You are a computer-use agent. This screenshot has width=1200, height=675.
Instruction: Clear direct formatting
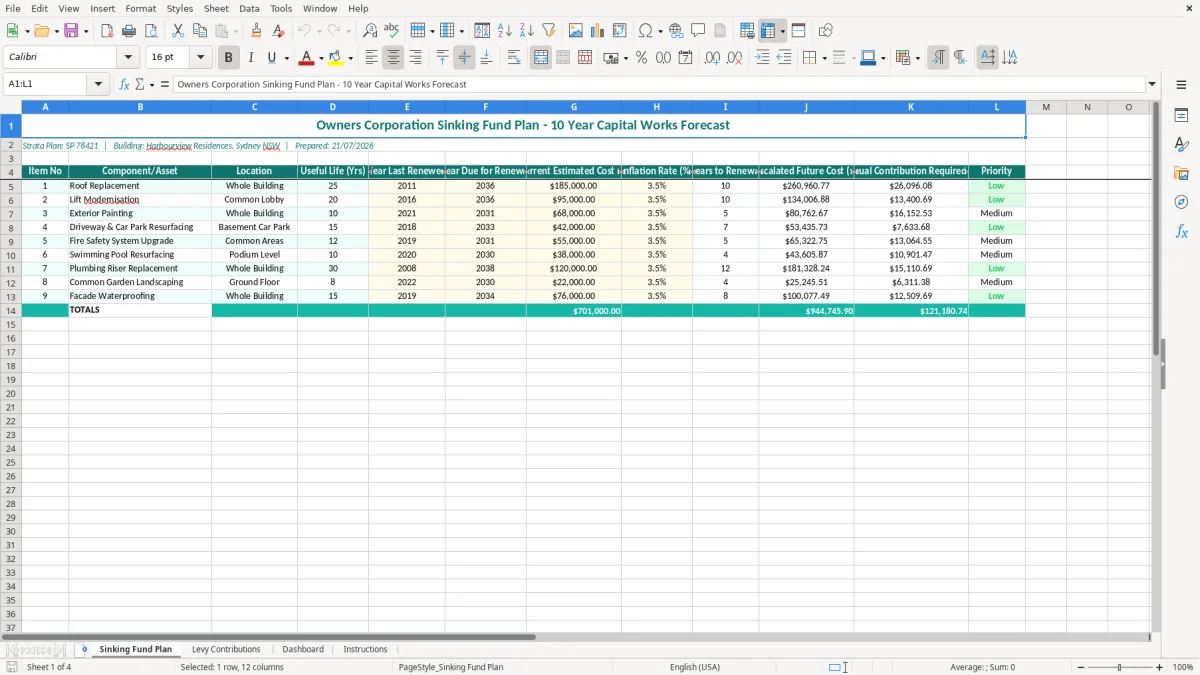click(279, 31)
